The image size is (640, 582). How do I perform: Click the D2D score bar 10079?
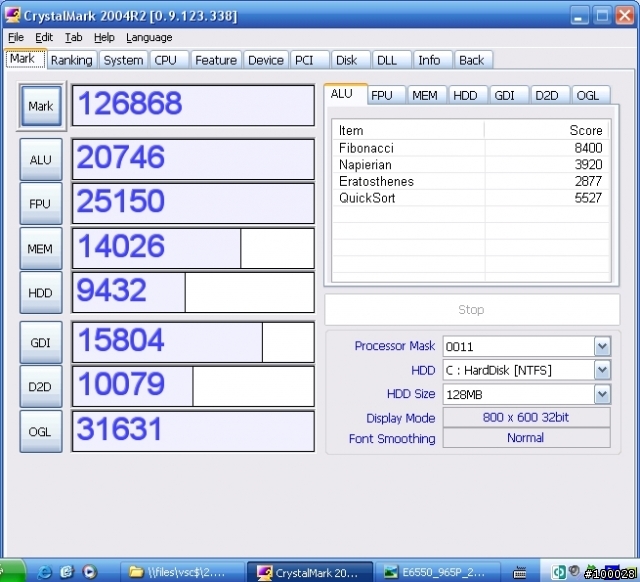(x=193, y=386)
